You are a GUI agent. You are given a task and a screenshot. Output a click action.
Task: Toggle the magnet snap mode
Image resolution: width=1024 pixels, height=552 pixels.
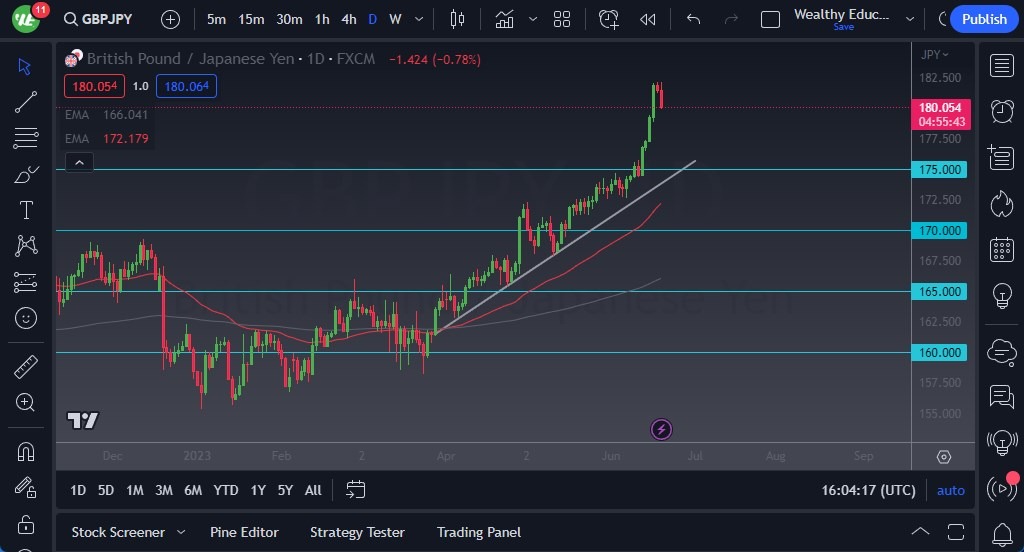pyautogui.click(x=26, y=451)
